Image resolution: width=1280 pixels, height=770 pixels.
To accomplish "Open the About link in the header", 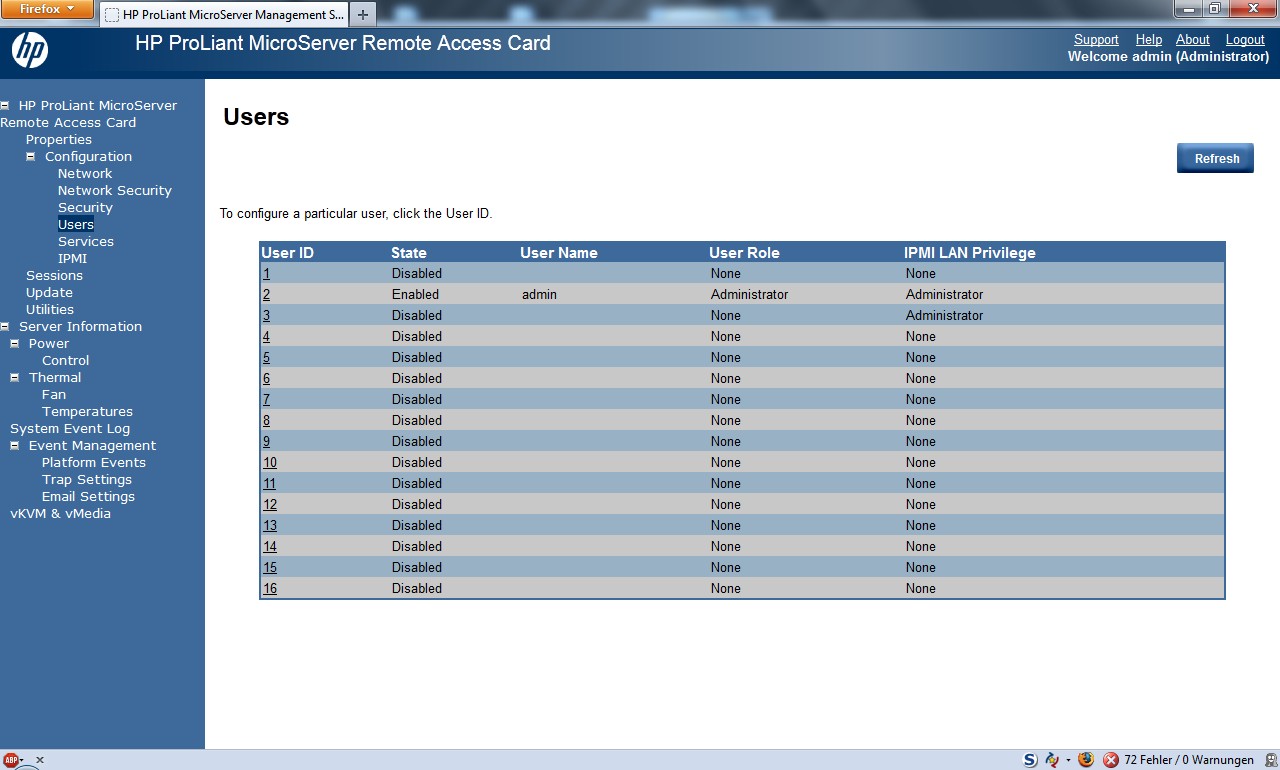I will pyautogui.click(x=1192, y=39).
